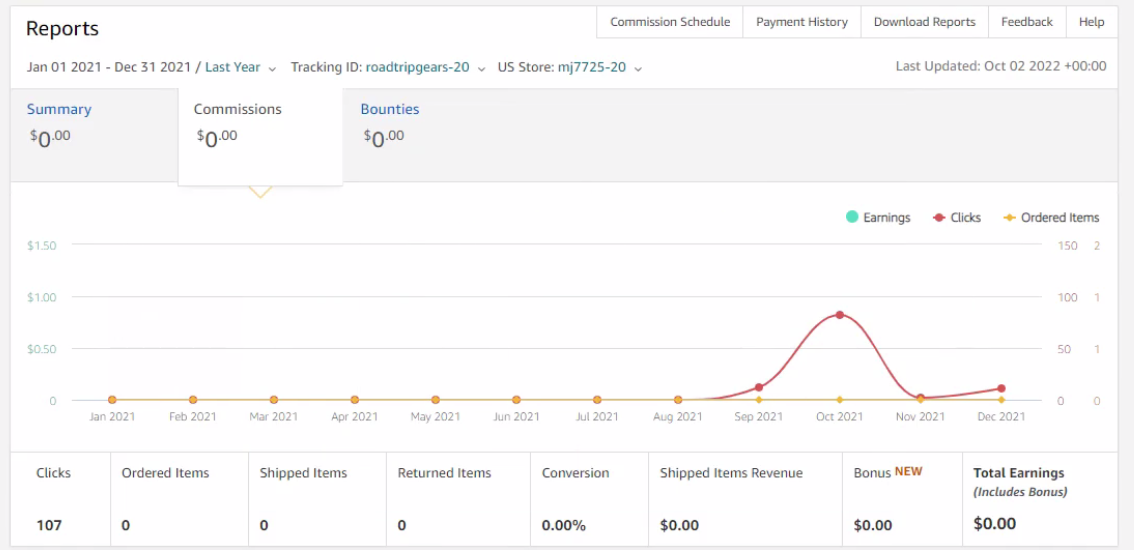Toggle the Ordered Items legend series

coord(1052,217)
